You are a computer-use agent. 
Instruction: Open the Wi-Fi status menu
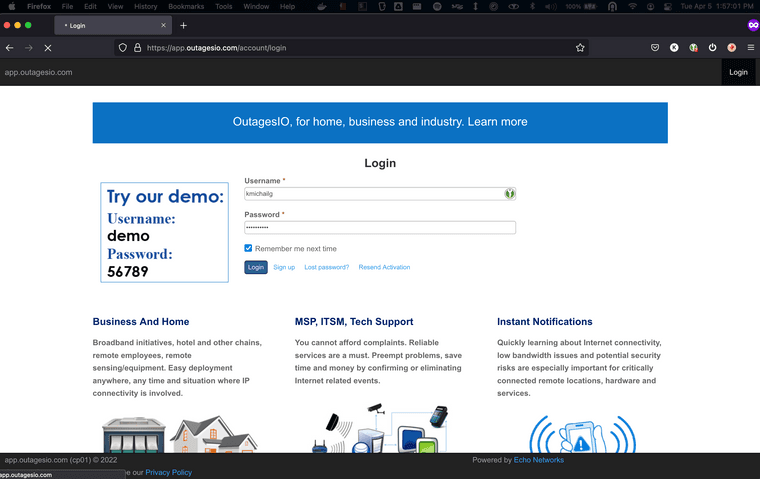632,6
